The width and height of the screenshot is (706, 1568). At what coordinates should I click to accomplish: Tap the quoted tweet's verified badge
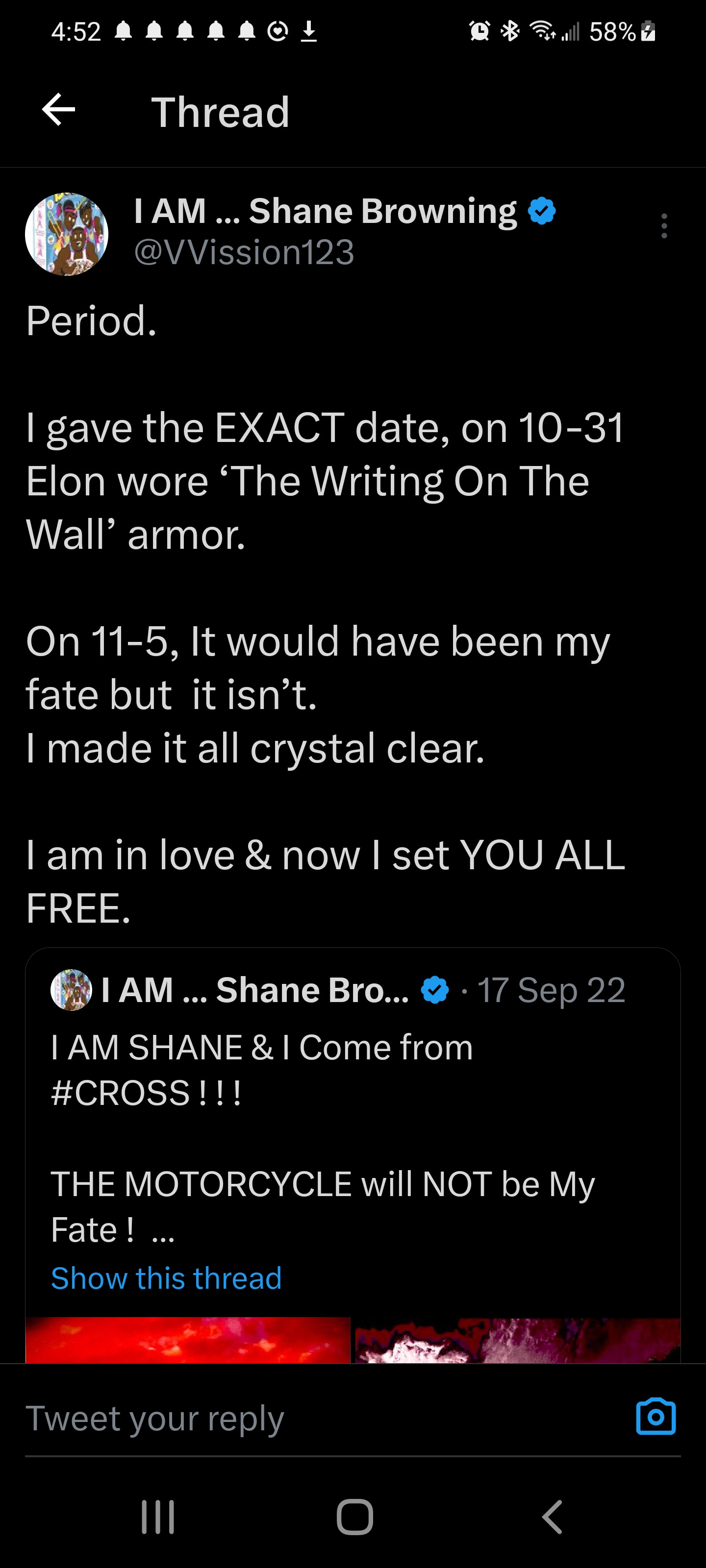435,990
